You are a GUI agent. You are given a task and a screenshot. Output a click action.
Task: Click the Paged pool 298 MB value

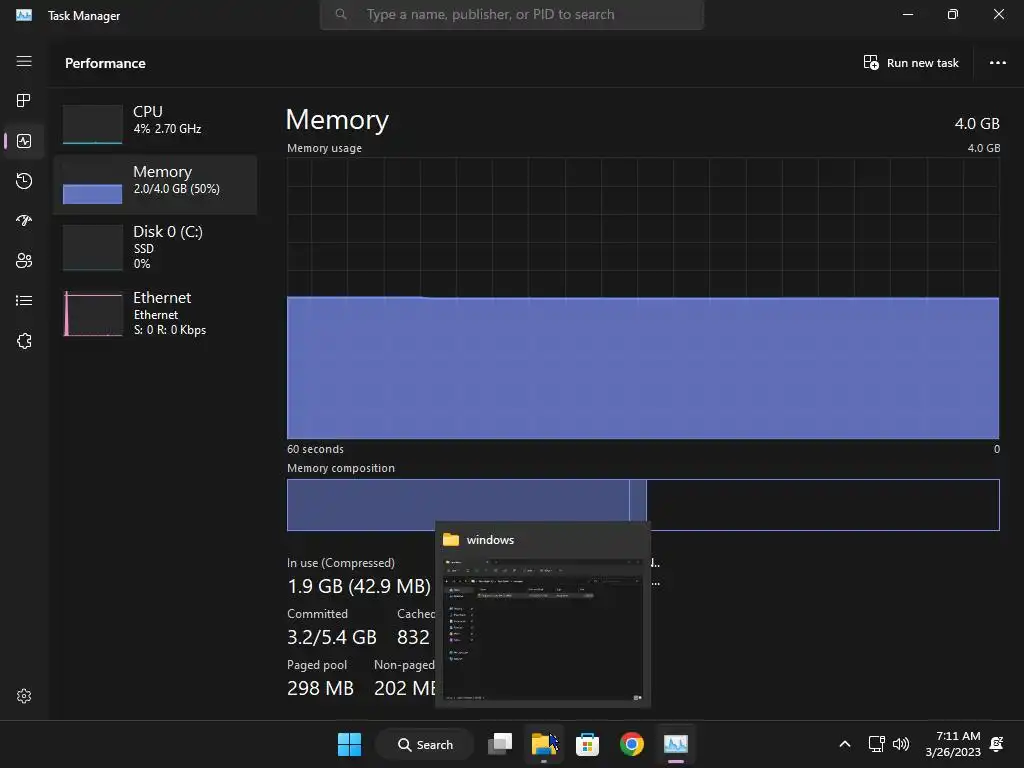point(320,688)
